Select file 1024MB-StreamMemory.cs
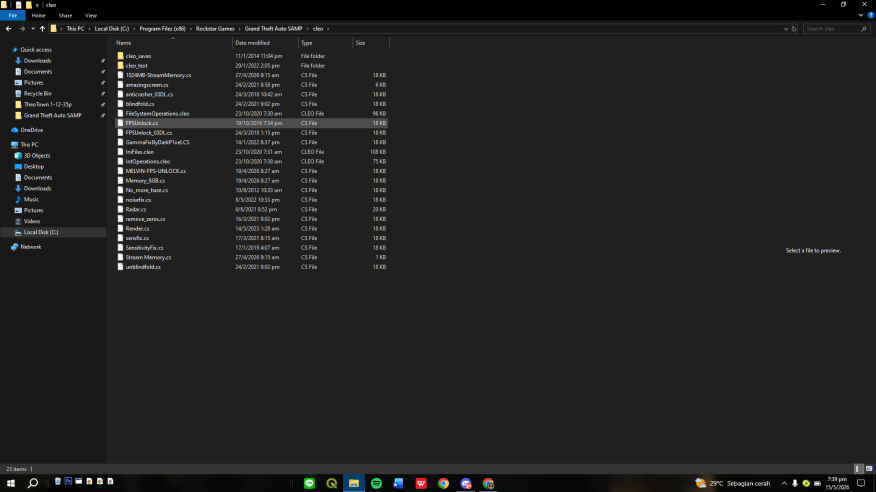The height and width of the screenshot is (492, 876). [x=251, y=75]
